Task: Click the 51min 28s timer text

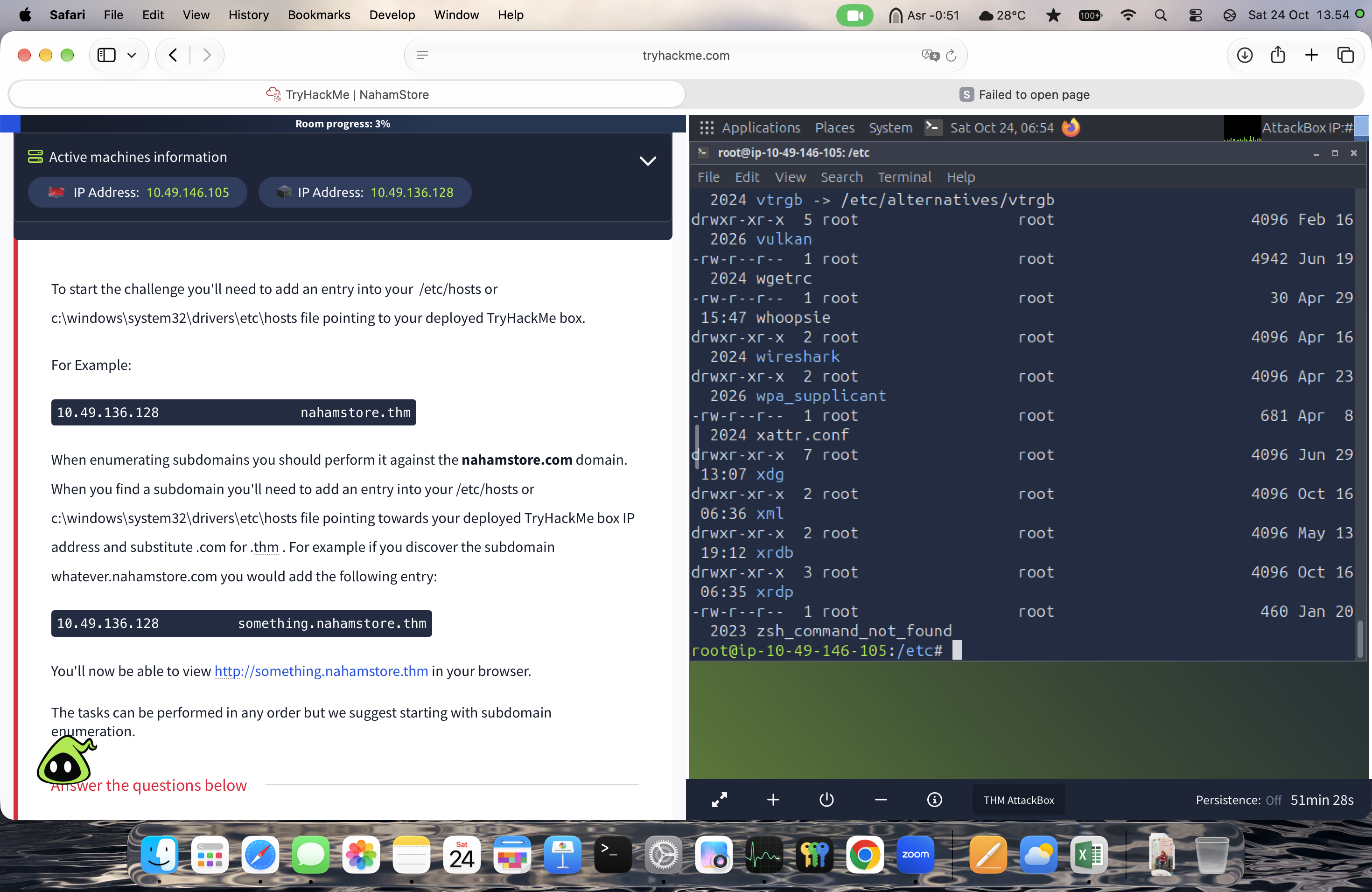Action: point(1322,800)
